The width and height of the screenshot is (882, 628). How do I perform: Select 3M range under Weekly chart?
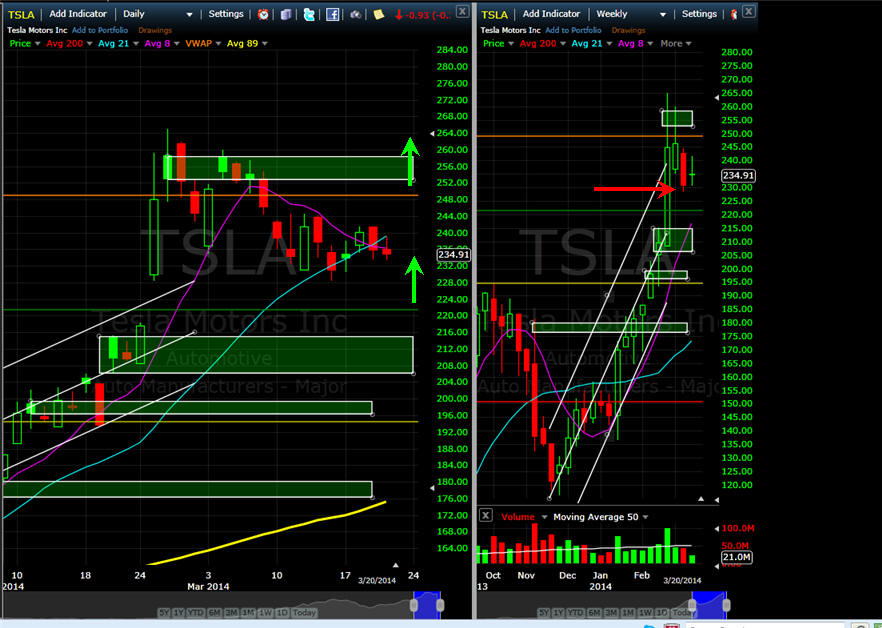point(611,612)
